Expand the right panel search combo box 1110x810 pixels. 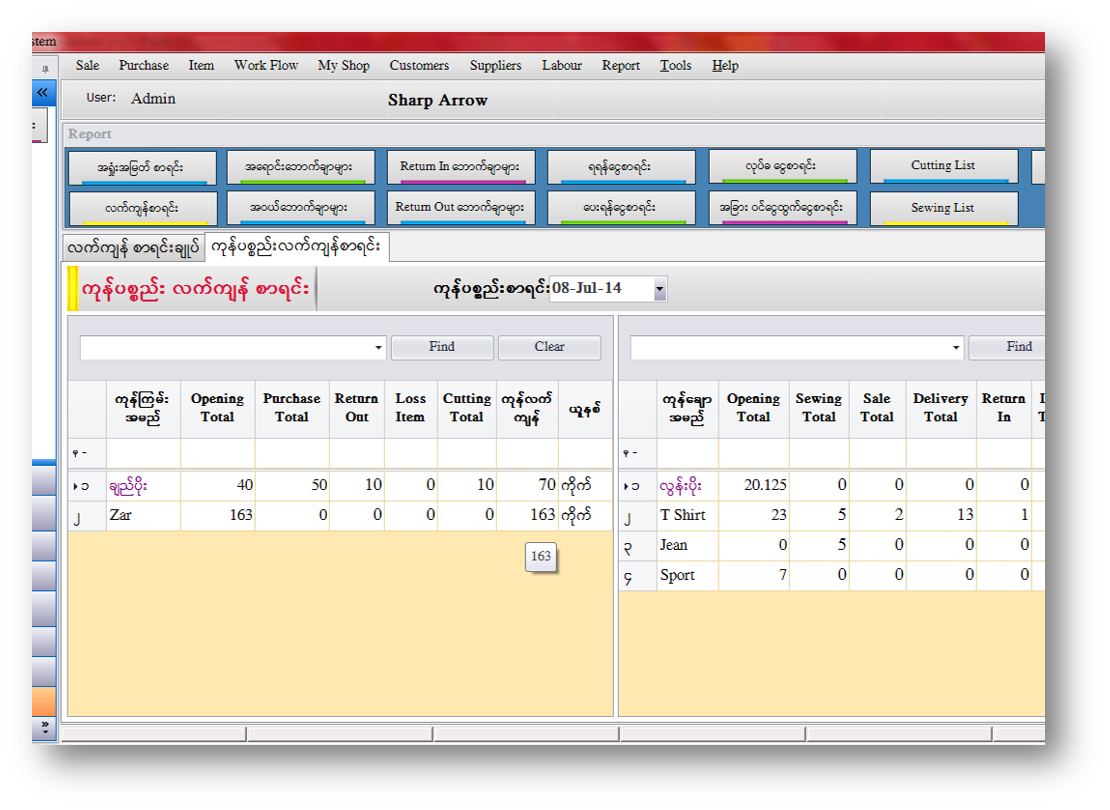click(x=957, y=348)
